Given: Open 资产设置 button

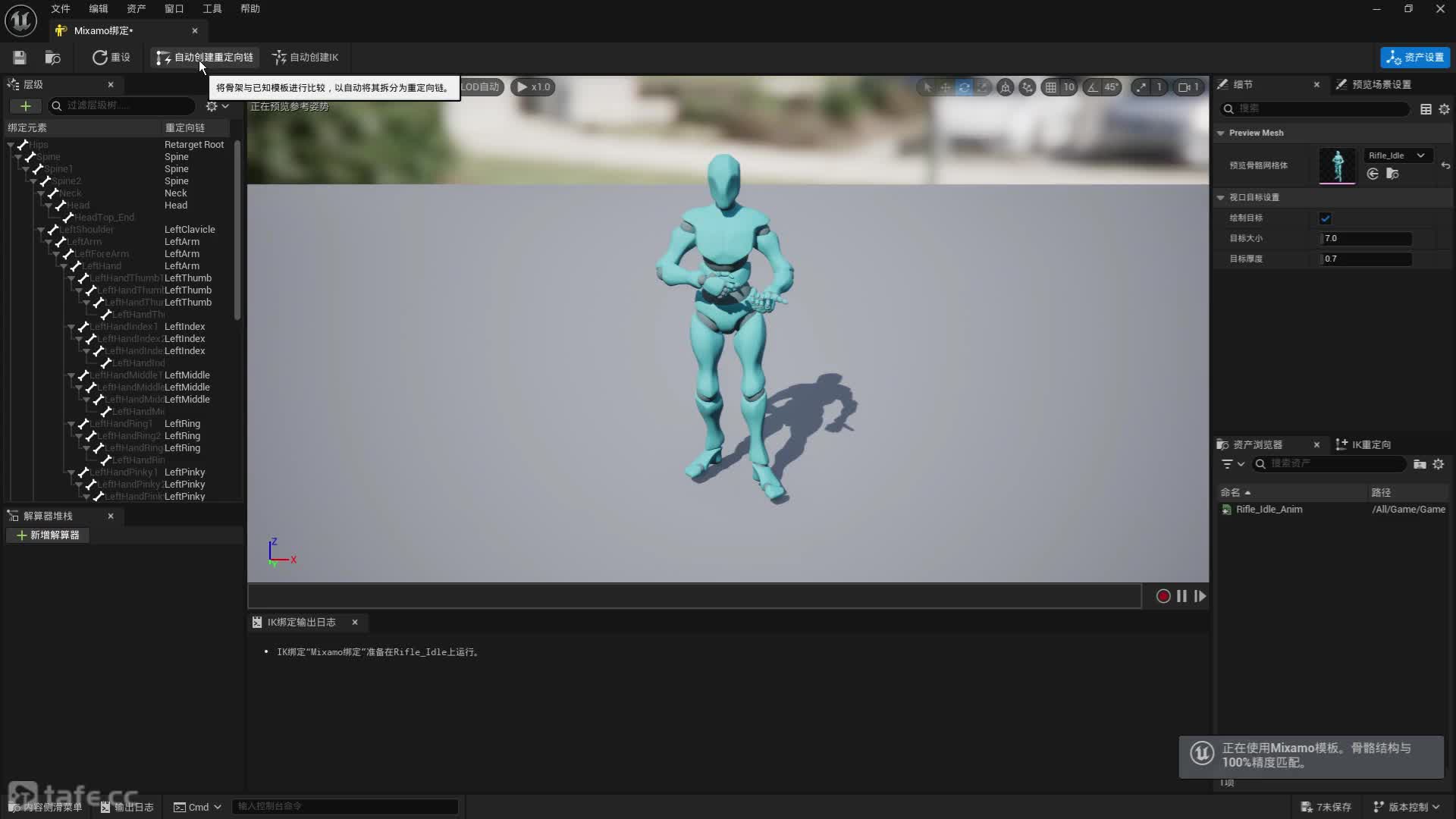Looking at the screenshot, I should point(1415,58).
